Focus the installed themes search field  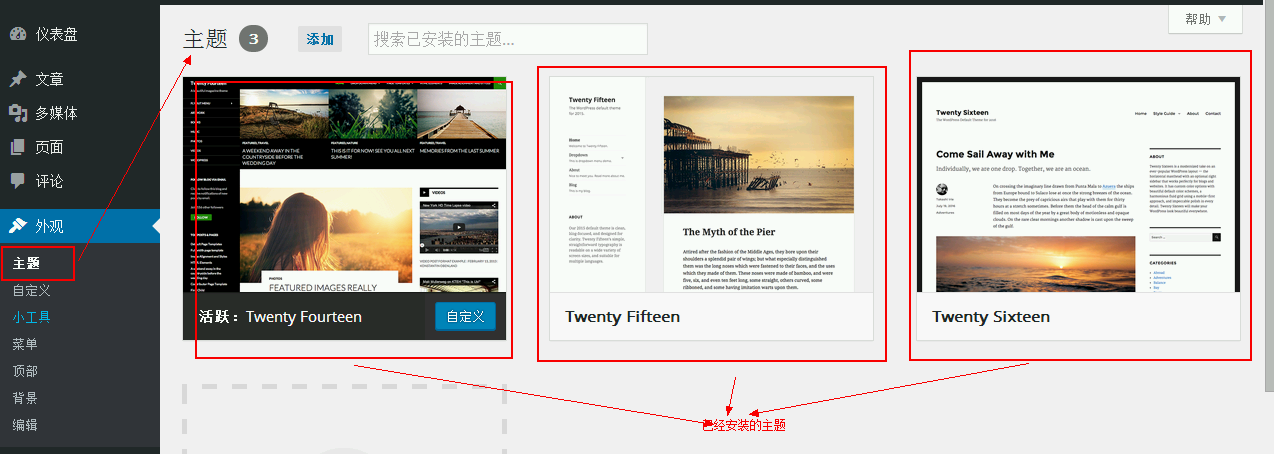tap(507, 39)
